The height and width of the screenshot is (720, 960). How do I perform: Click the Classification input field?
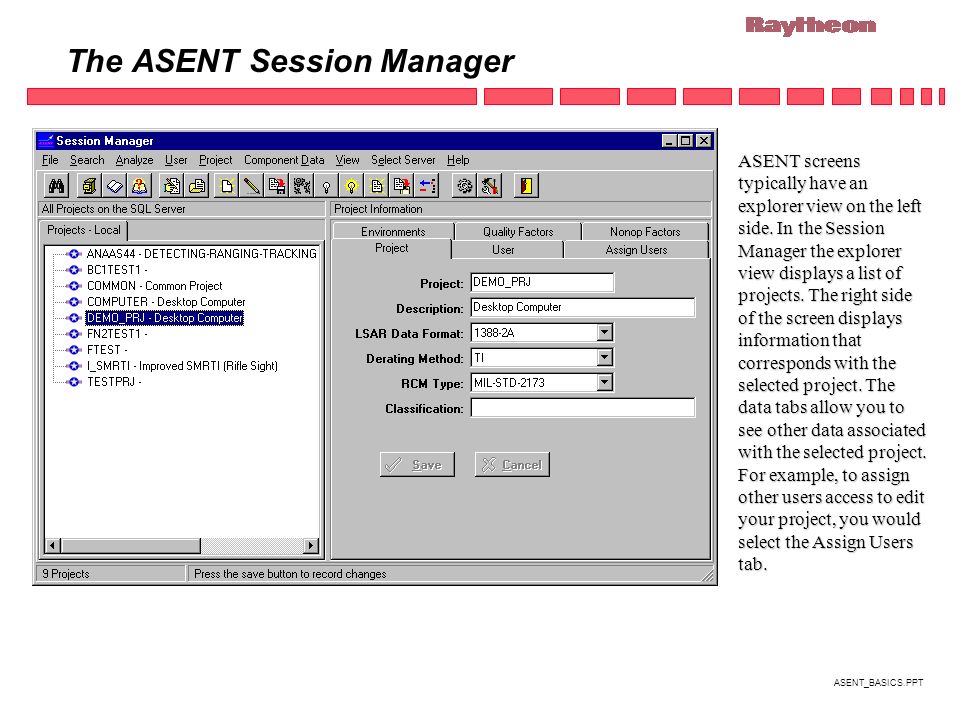click(583, 408)
